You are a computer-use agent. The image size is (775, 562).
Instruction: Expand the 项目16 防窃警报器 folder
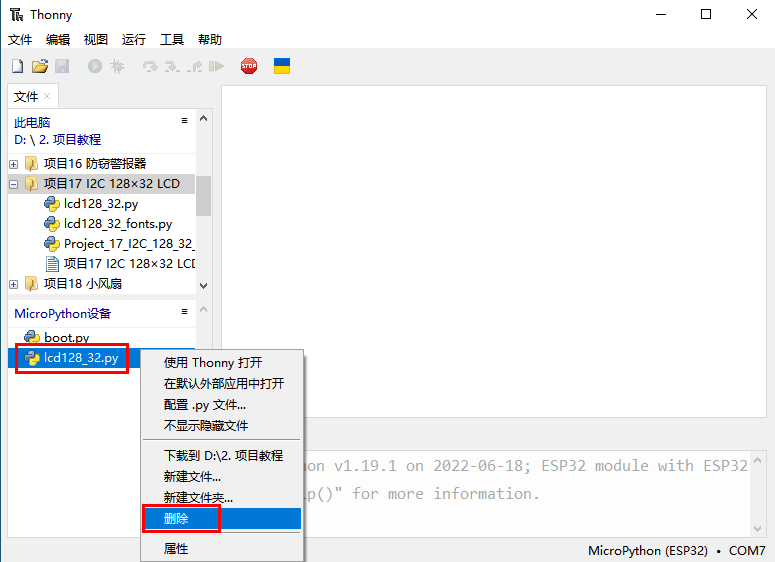[x=13, y=164]
